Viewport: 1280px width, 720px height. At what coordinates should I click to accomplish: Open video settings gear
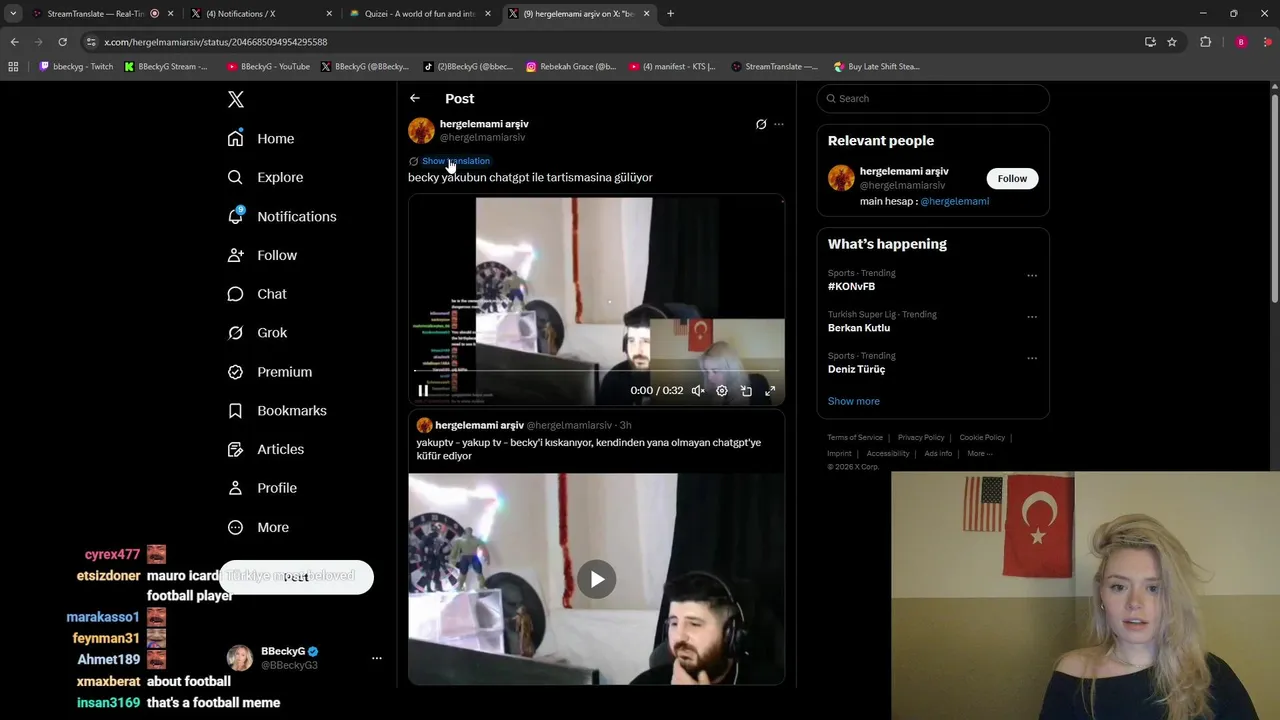[x=722, y=391]
